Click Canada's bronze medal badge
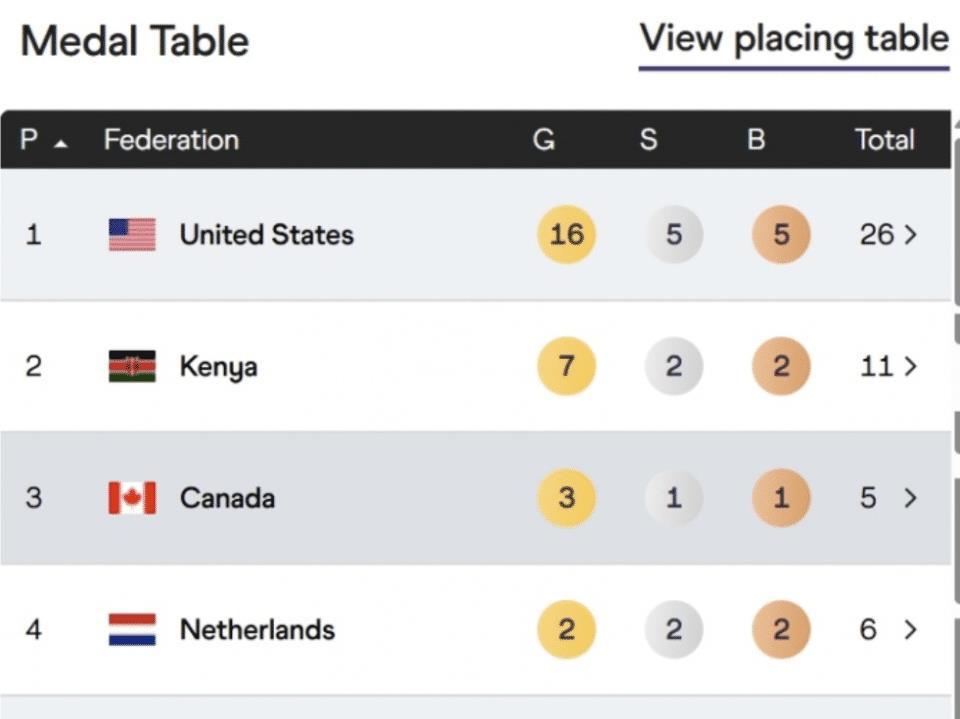The image size is (960, 719). 781,498
